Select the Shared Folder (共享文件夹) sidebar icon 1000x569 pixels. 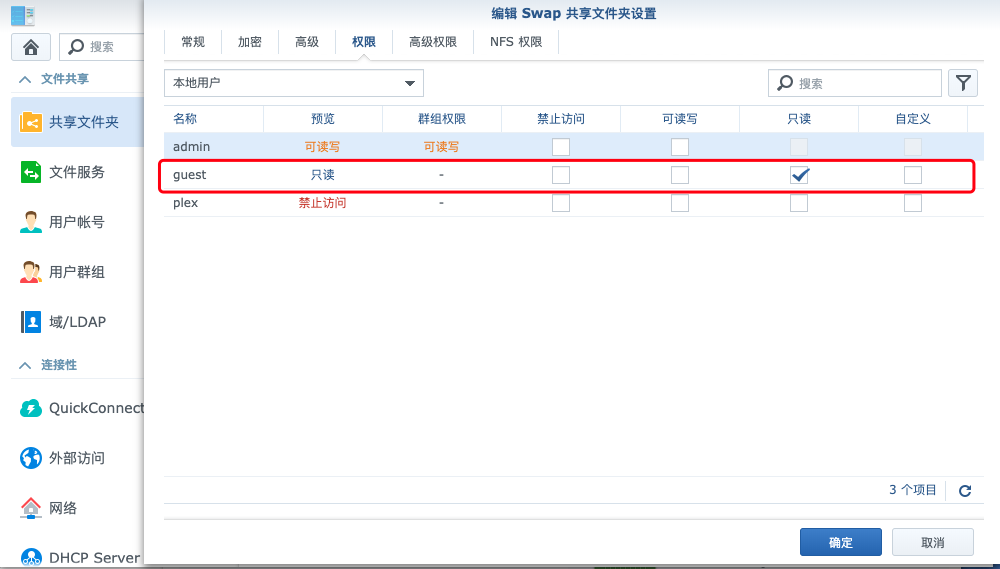[31, 122]
